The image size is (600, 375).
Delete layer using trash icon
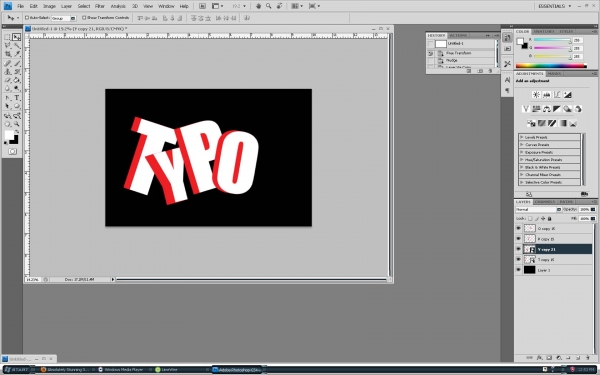pos(587,358)
